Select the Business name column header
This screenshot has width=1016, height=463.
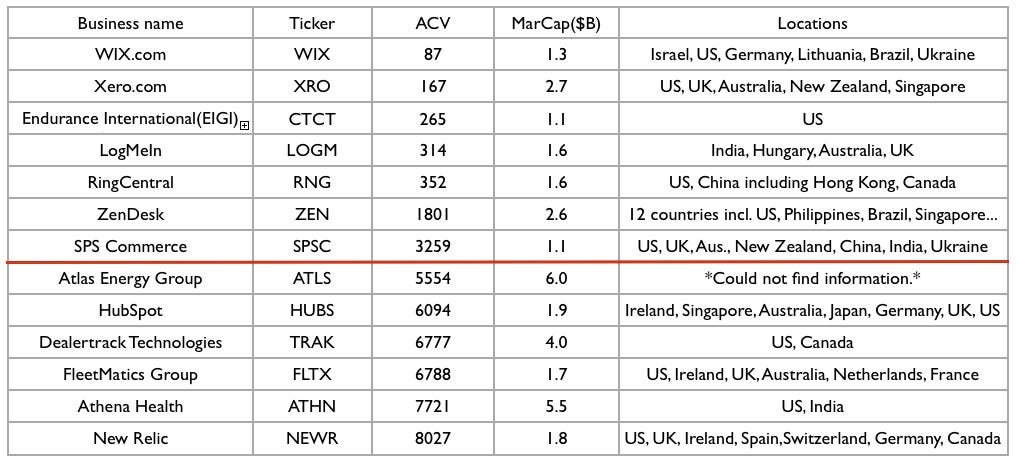130,23
